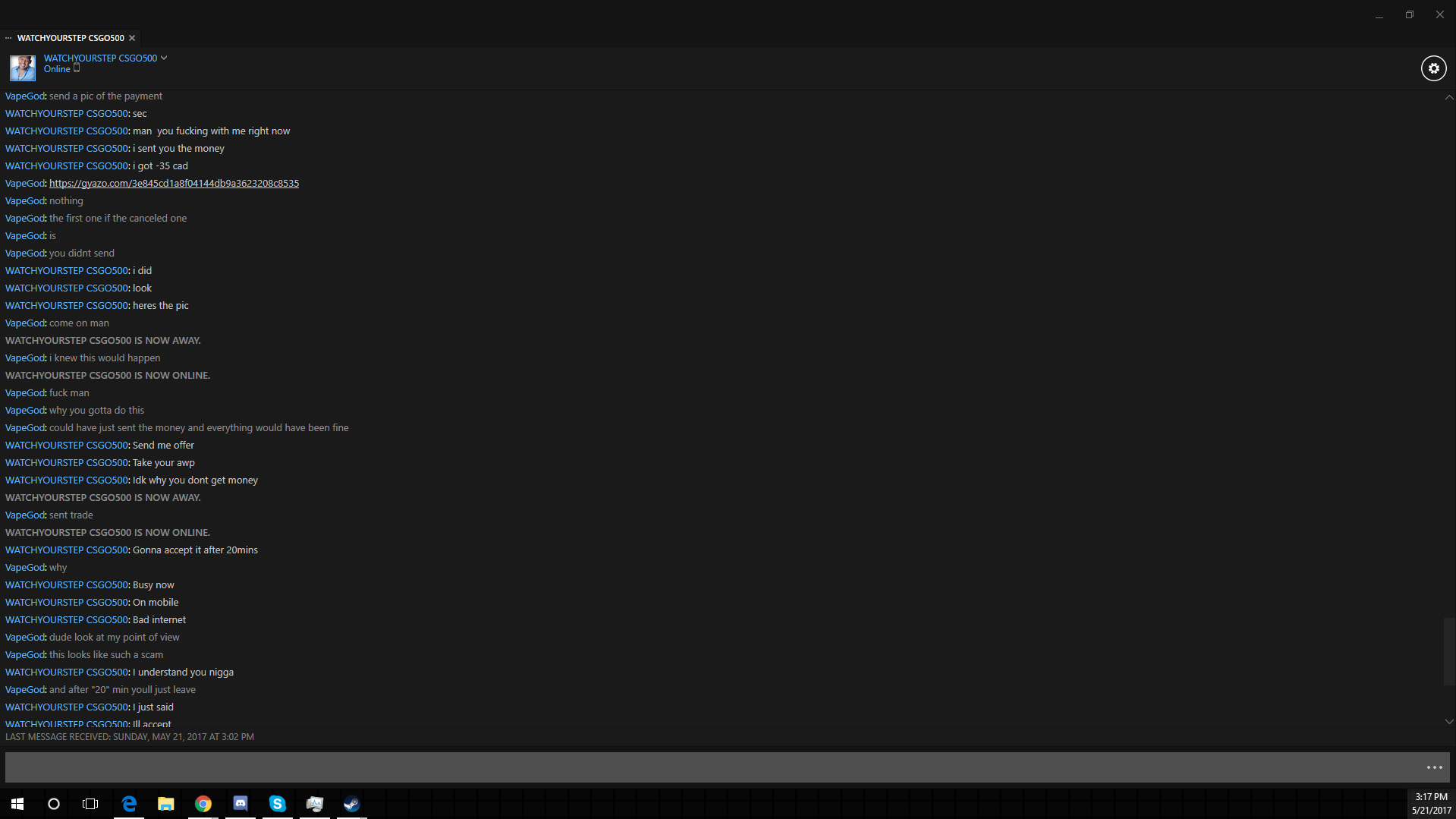
Task: Minimize the Steam chat window
Action: pyautogui.click(x=1379, y=14)
